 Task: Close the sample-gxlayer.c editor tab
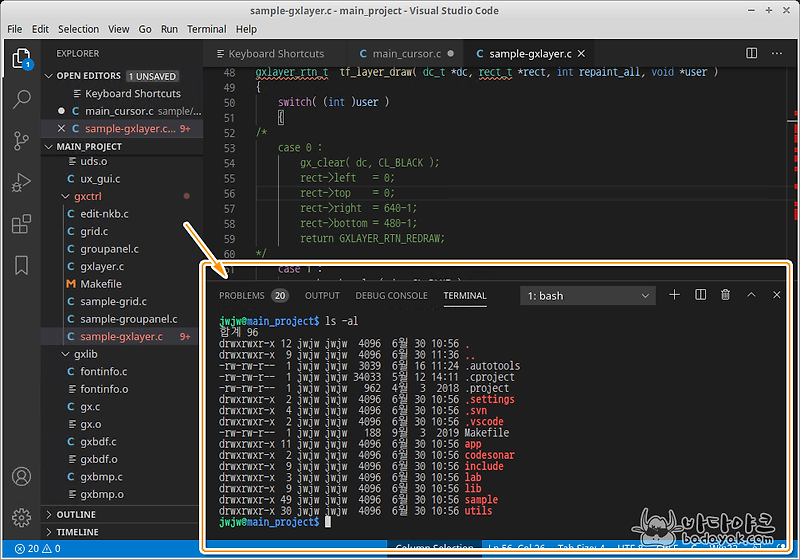pyautogui.click(x=581, y=54)
